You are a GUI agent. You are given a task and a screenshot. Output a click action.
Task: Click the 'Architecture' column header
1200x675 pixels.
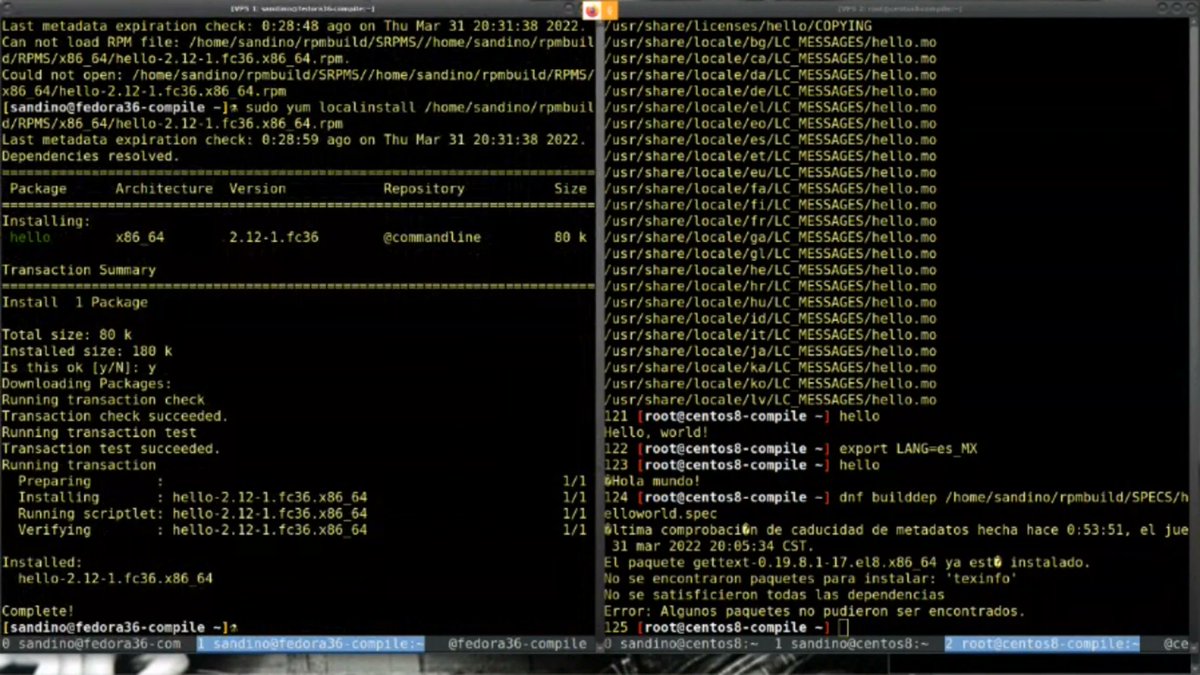pos(164,189)
